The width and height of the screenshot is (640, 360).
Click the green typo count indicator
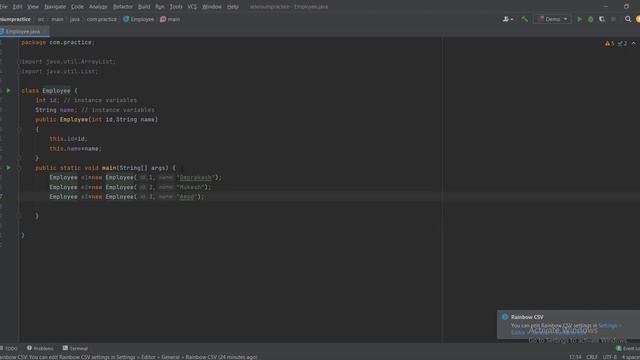[622, 43]
